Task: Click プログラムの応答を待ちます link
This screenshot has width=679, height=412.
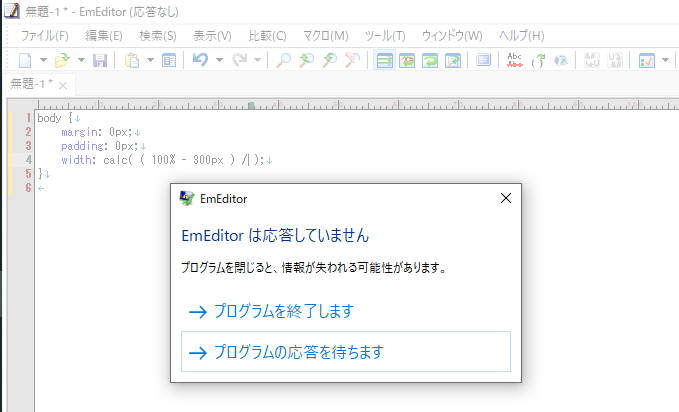Action: (x=346, y=352)
